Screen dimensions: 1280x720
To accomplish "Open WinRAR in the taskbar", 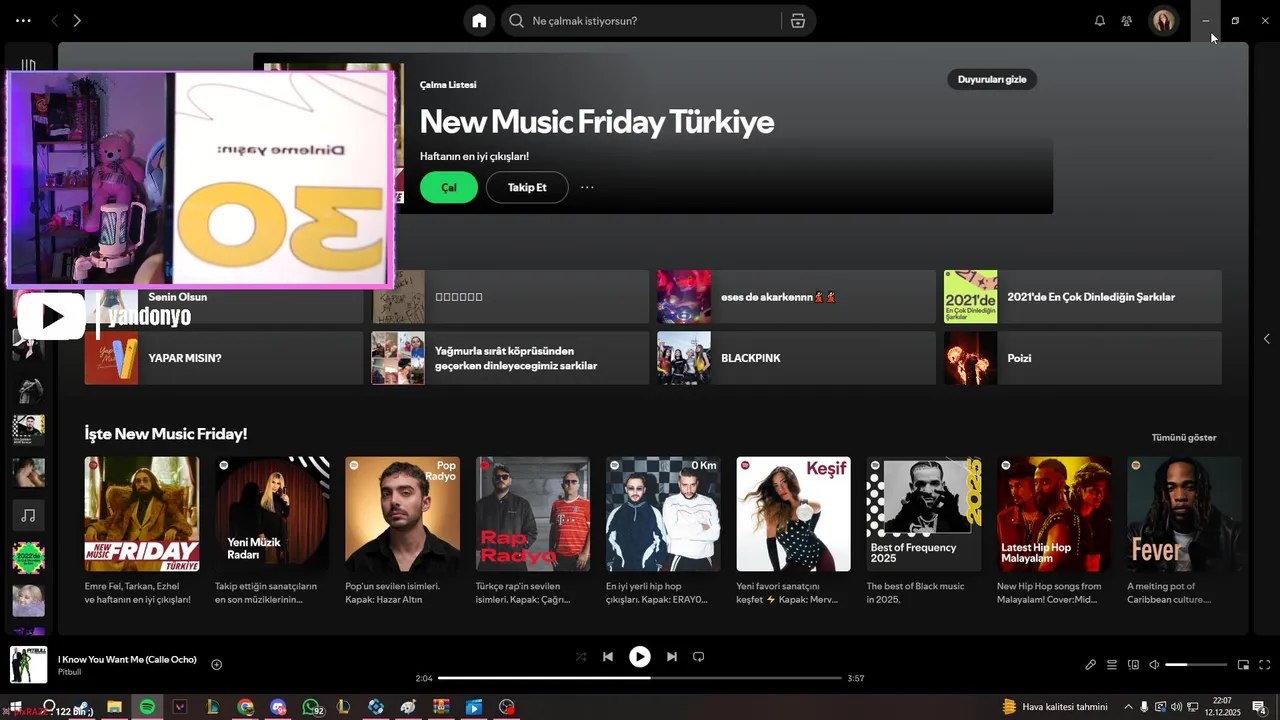I will (441, 707).
